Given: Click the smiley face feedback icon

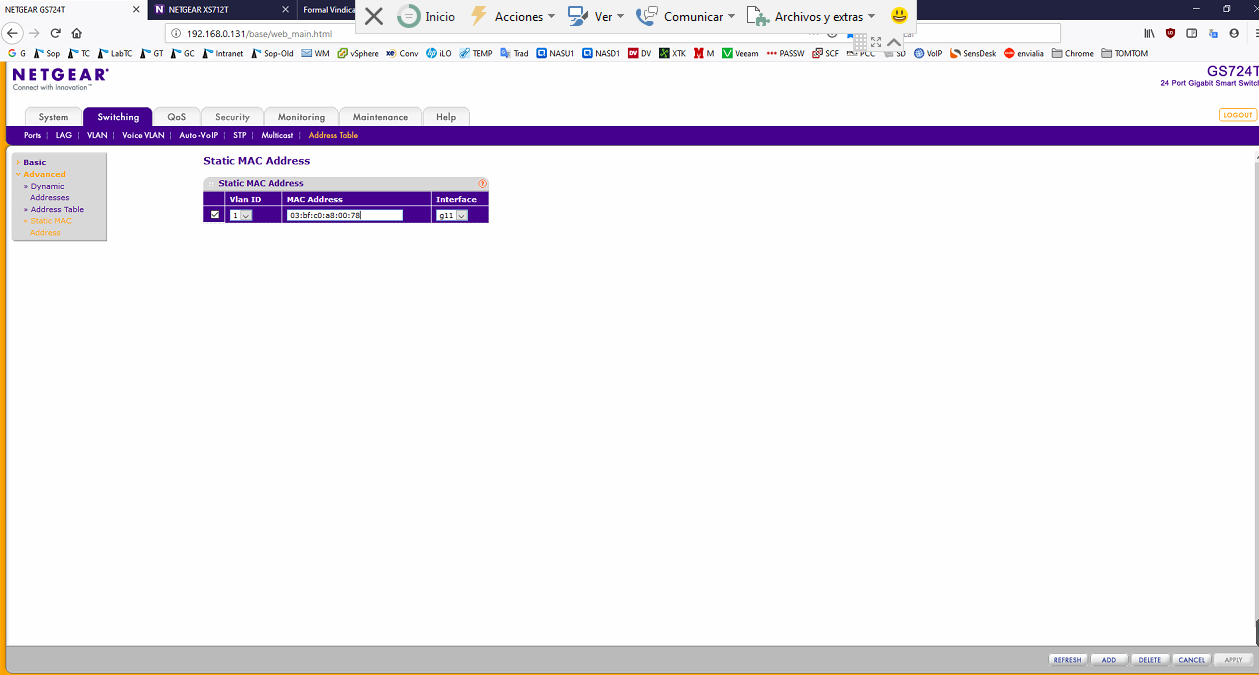Looking at the screenshot, I should coord(899,16).
